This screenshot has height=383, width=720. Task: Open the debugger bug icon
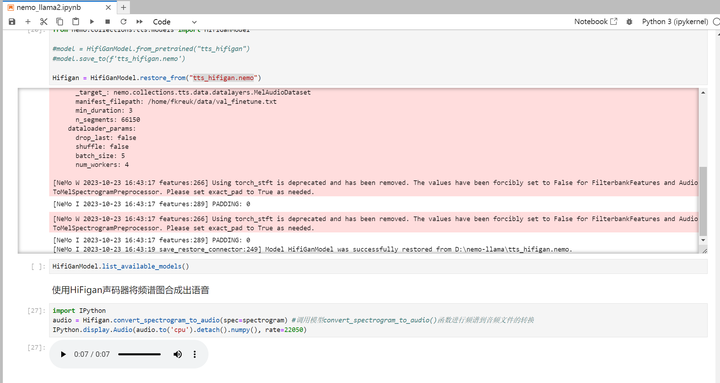pos(630,22)
